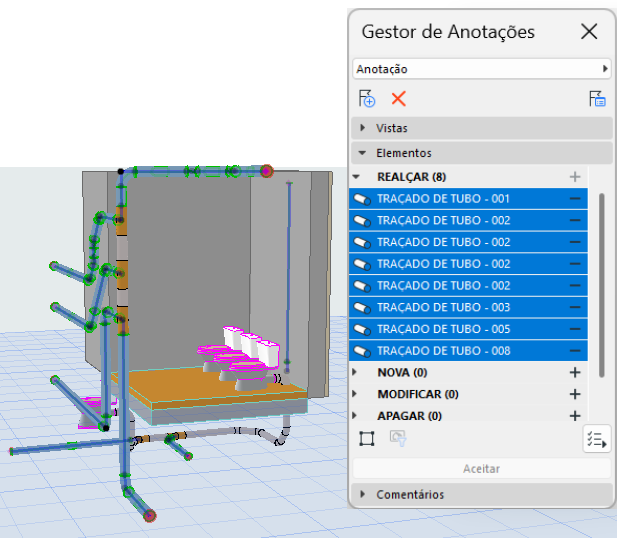Screen dimensions: 617x538
Task: Remove TRAÇADO DE TUBO - 001 with minus
Action: tap(575, 199)
